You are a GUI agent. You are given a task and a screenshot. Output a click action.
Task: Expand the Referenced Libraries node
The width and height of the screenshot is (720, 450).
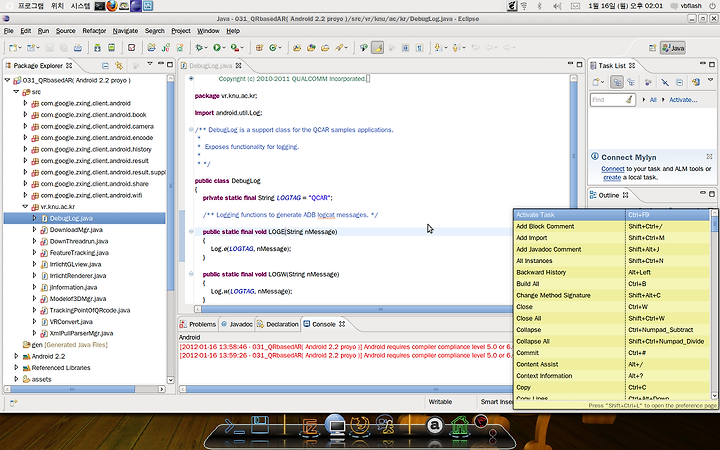16,367
